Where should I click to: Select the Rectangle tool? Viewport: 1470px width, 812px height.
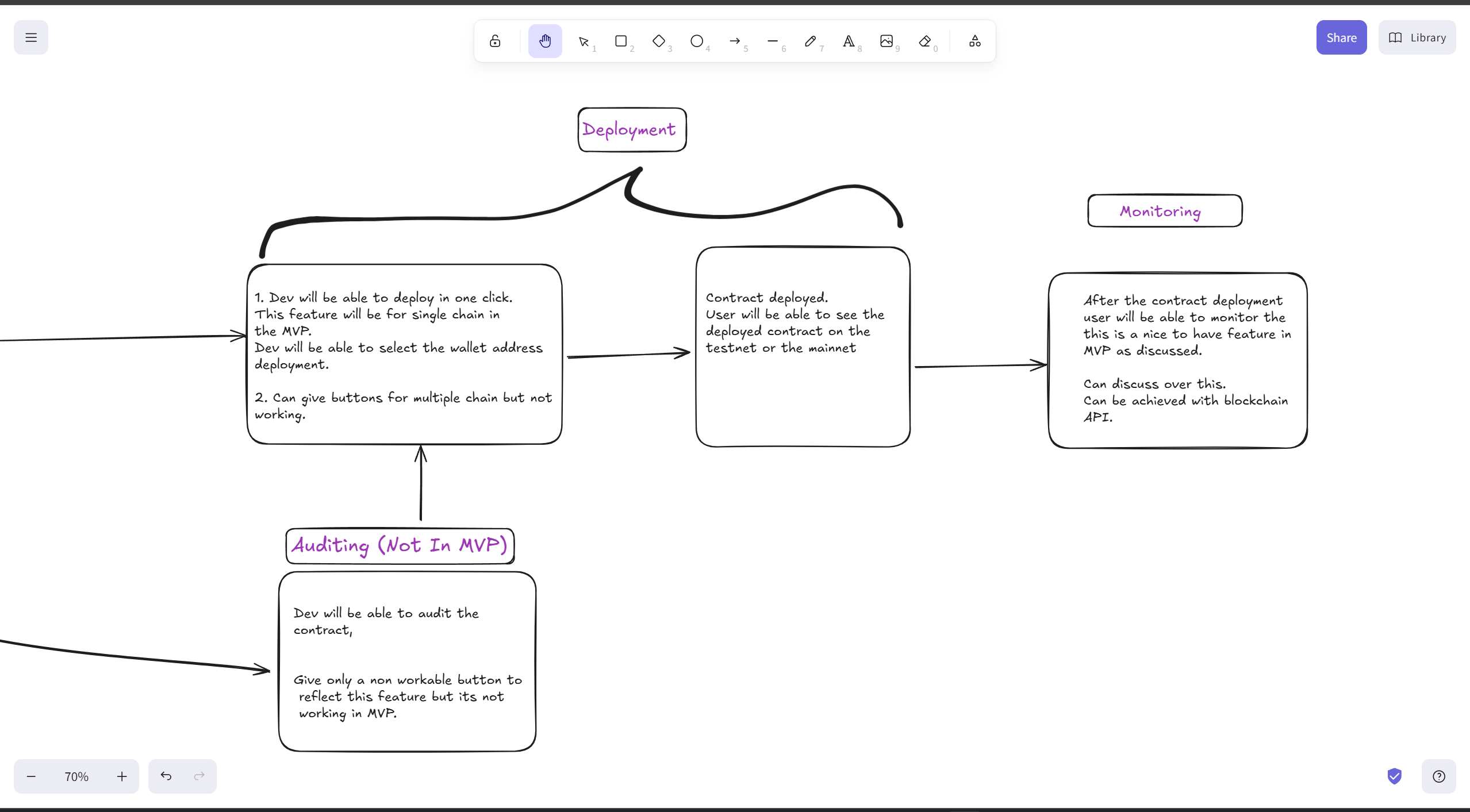[622, 41]
